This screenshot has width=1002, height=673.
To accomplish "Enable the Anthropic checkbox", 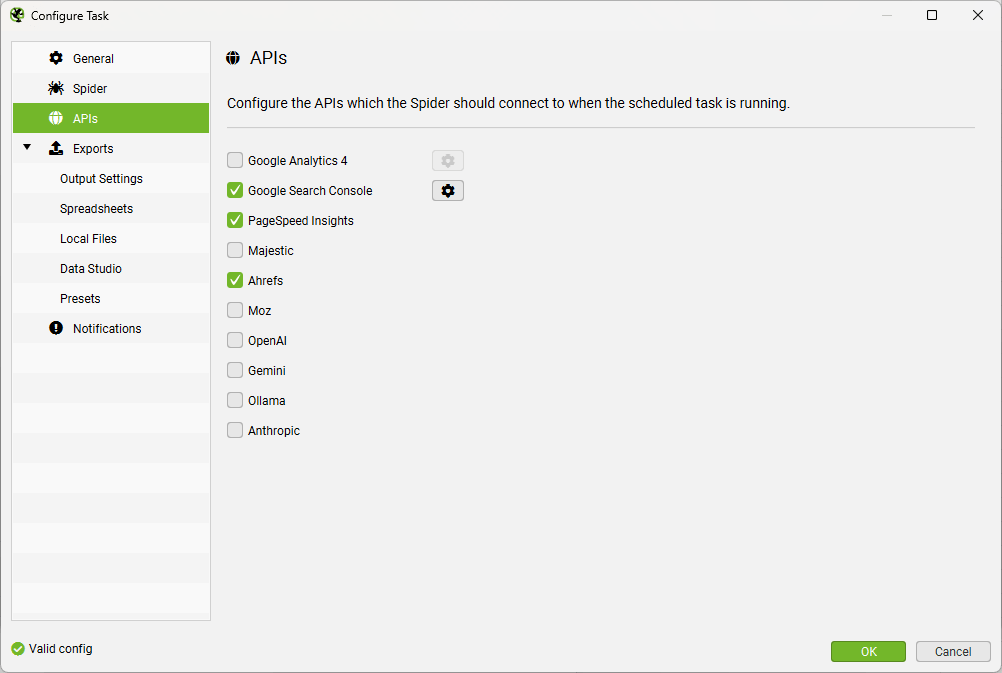I will [235, 430].
